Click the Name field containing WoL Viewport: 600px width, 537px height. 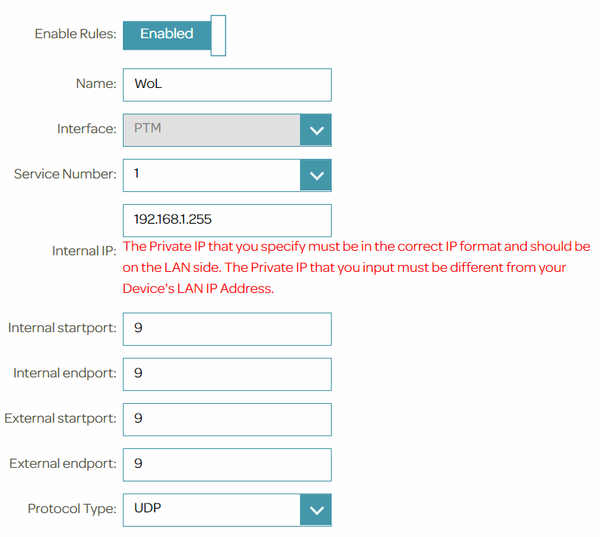click(226, 84)
